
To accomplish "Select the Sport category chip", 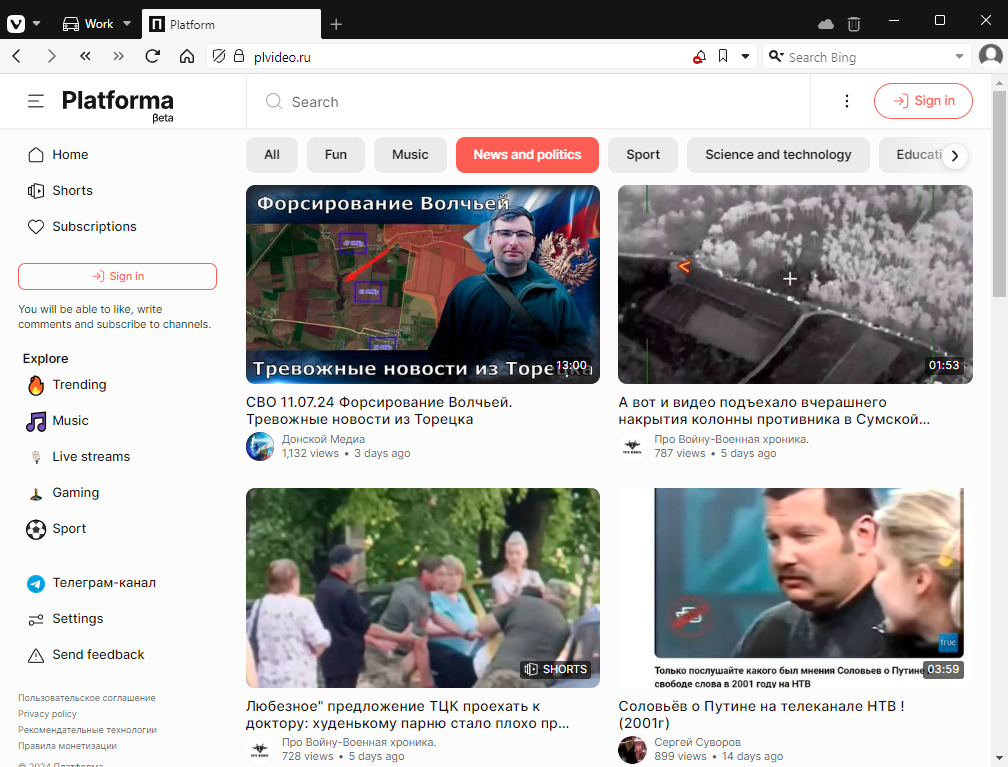I will click(643, 155).
